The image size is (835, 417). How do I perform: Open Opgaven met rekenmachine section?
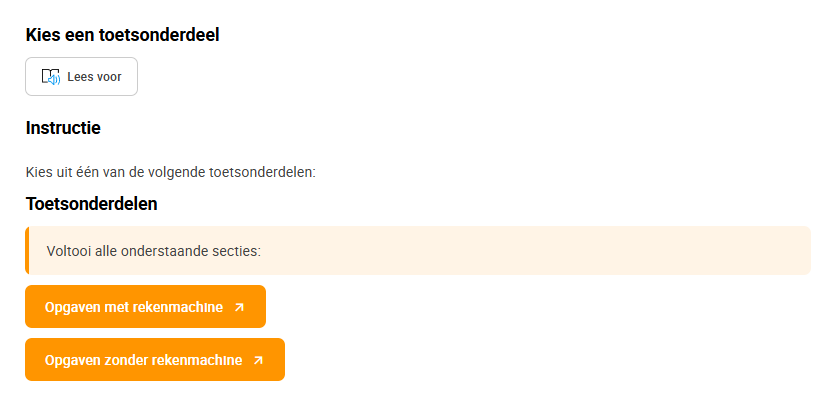[x=145, y=307]
